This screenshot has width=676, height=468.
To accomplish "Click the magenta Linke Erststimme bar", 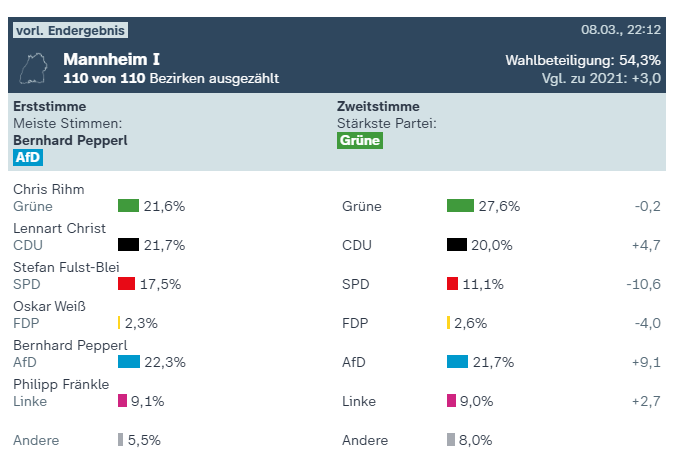I will [x=122, y=401].
